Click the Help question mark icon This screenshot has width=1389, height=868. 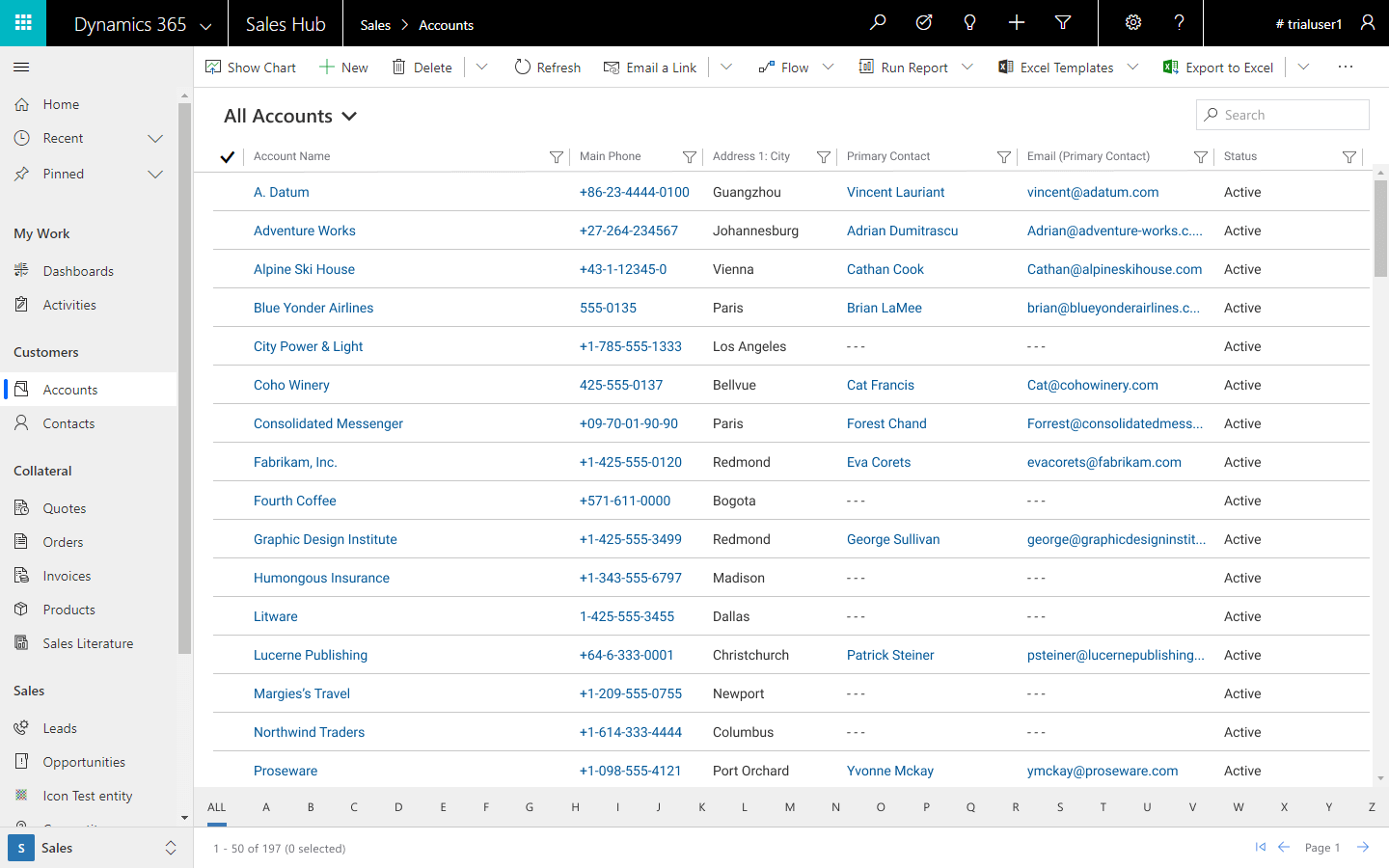[1179, 23]
